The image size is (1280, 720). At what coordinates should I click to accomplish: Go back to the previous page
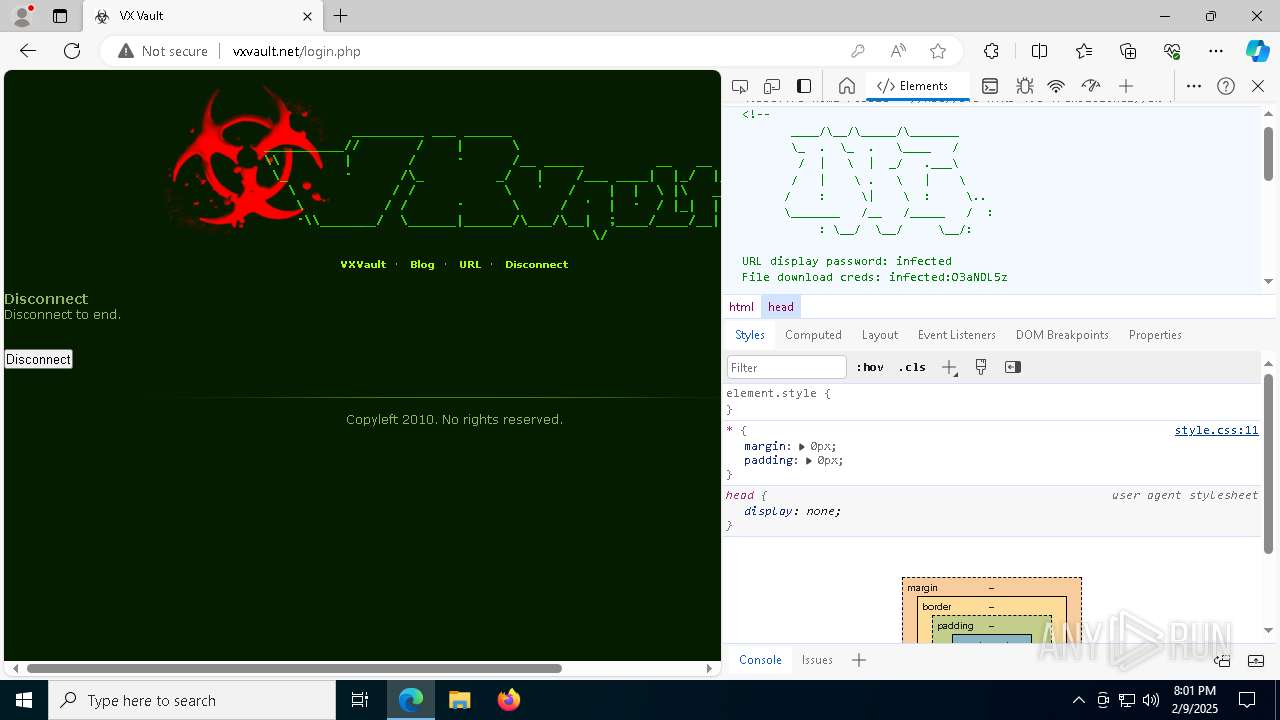pos(28,51)
